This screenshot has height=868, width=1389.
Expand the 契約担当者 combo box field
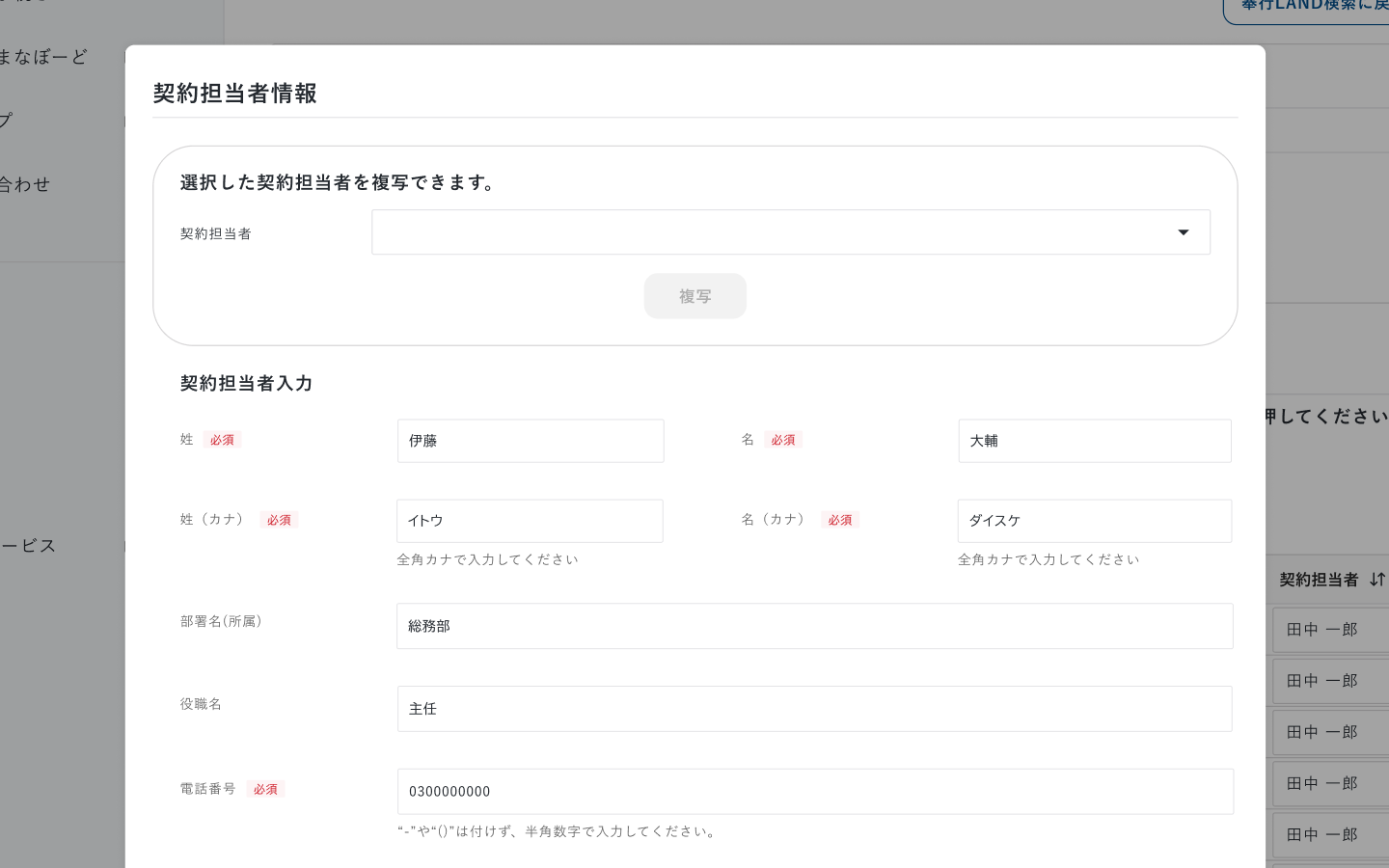(791, 232)
